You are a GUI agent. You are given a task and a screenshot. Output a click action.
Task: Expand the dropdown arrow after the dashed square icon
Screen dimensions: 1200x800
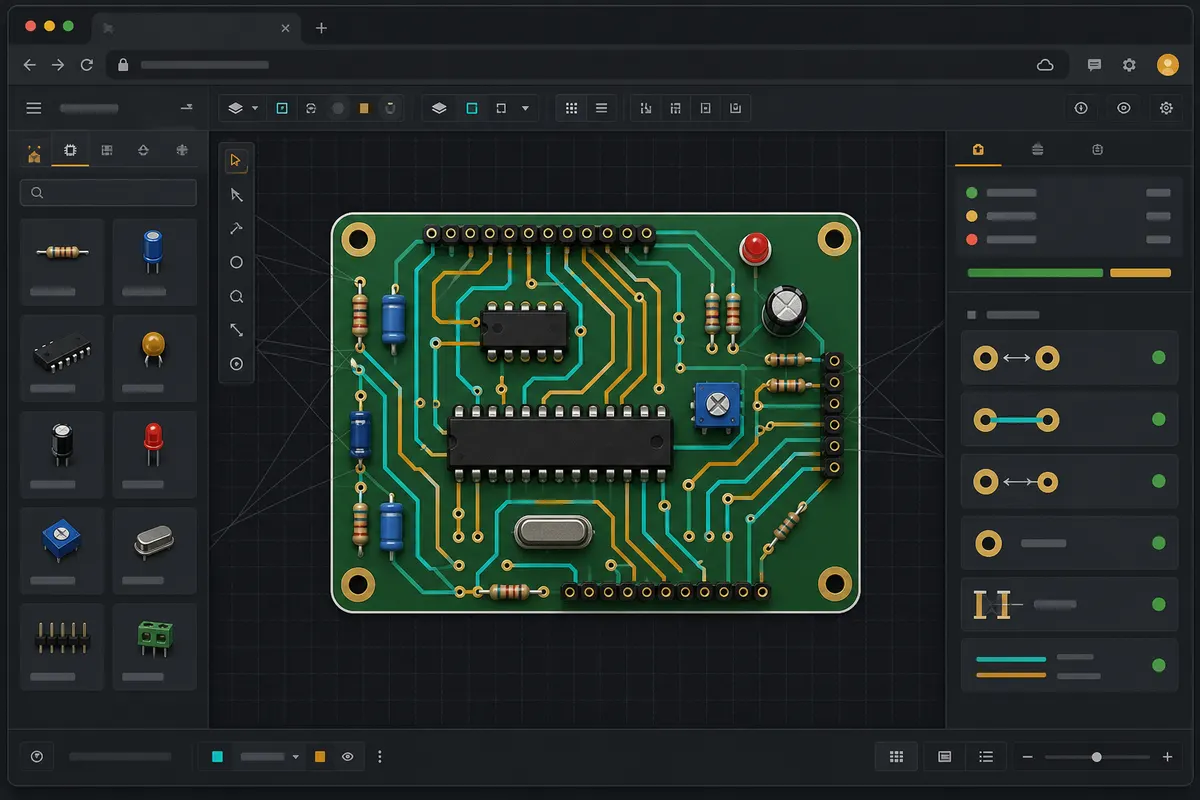coord(525,108)
